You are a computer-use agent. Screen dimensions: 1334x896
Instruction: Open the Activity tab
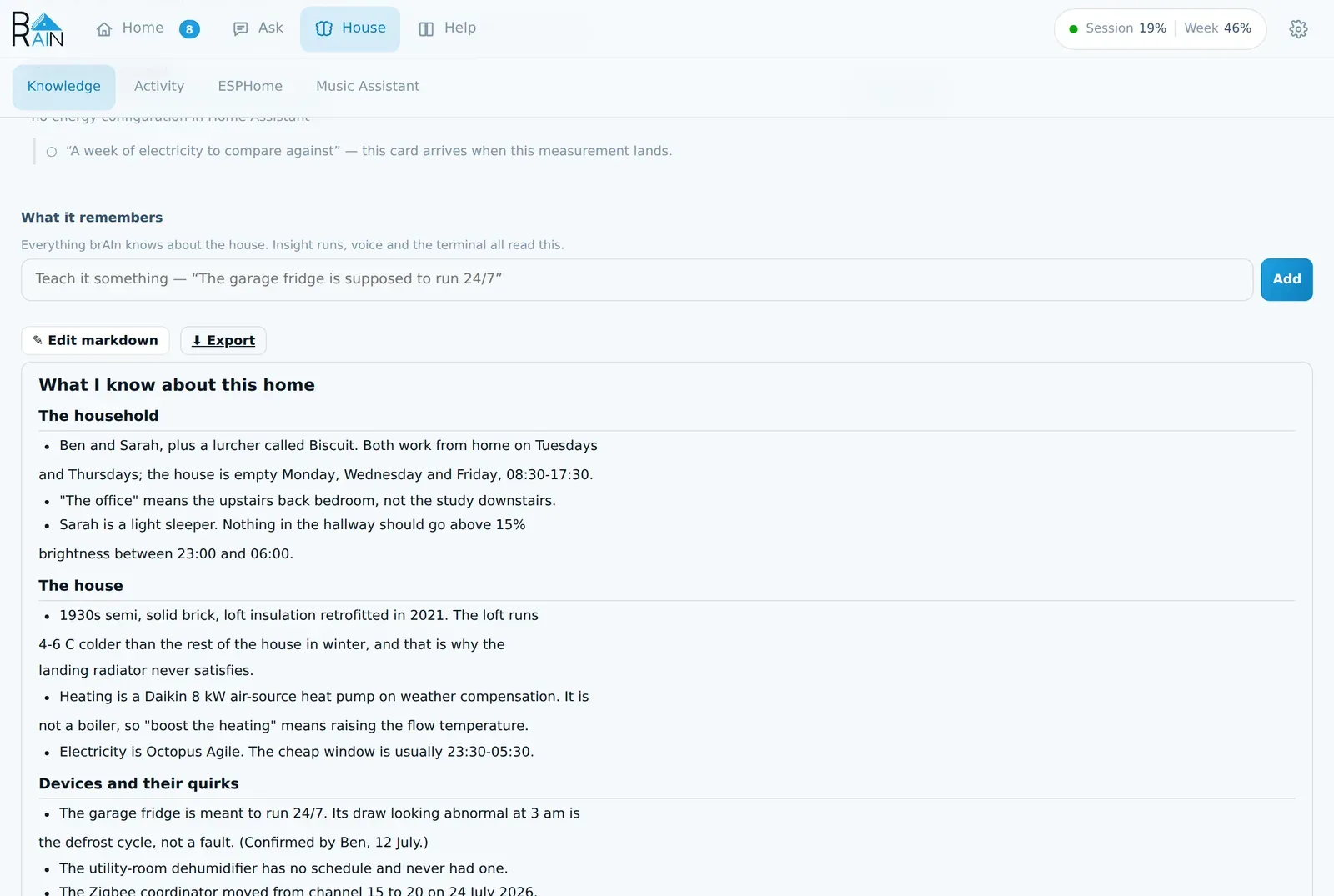(159, 87)
